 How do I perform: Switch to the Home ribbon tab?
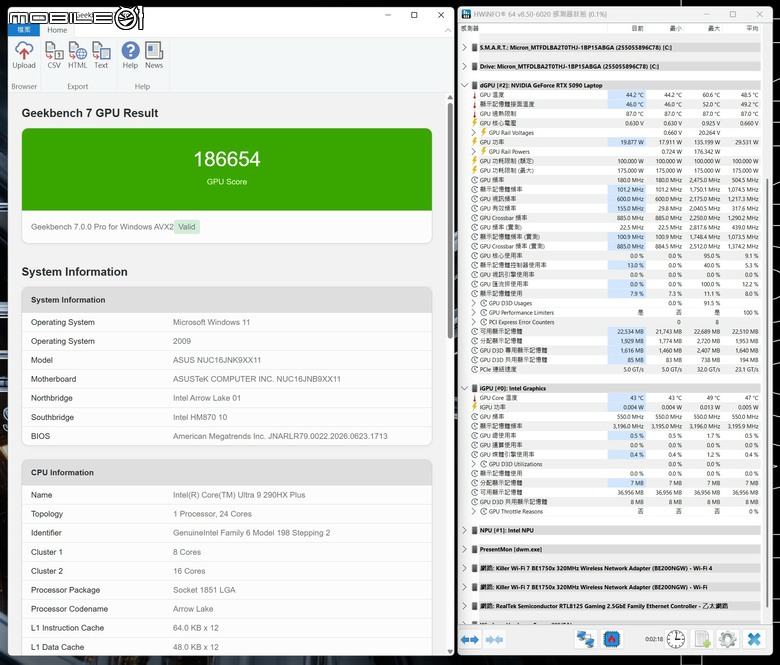tap(57, 30)
